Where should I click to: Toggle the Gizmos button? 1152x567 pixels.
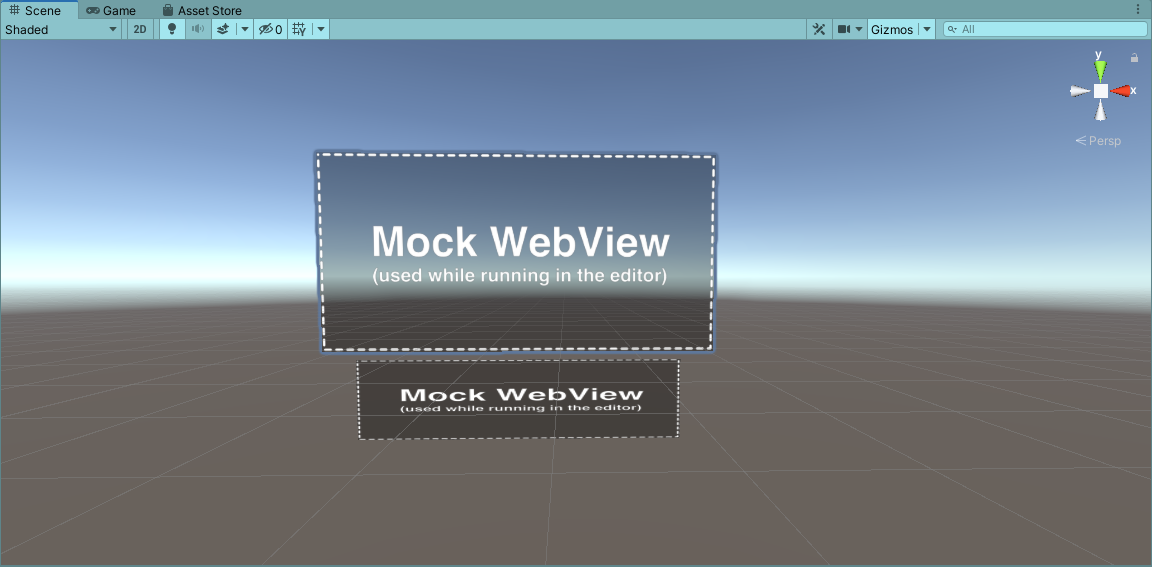(892, 29)
